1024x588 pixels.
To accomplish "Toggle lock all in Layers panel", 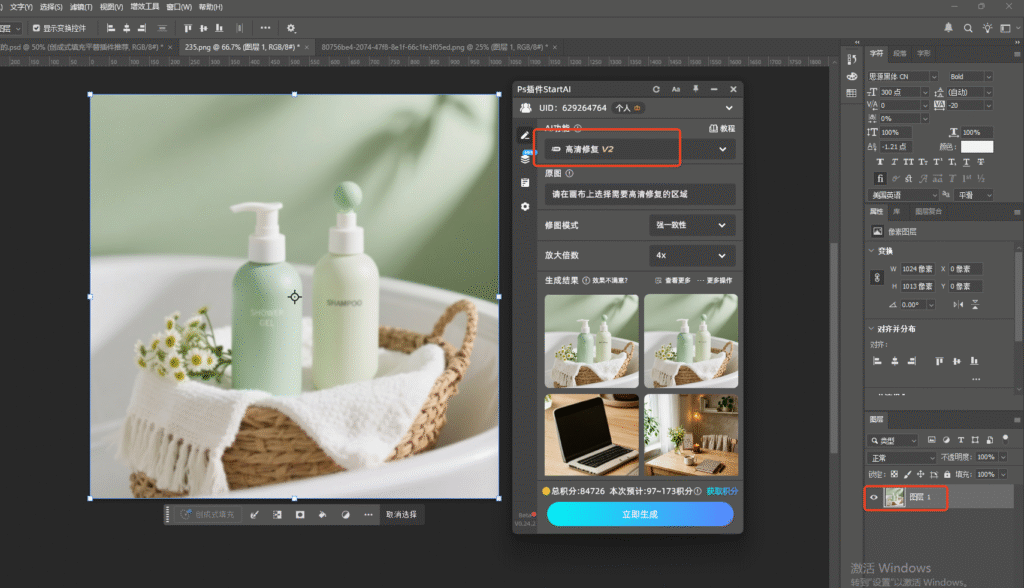I will pyautogui.click(x=947, y=474).
